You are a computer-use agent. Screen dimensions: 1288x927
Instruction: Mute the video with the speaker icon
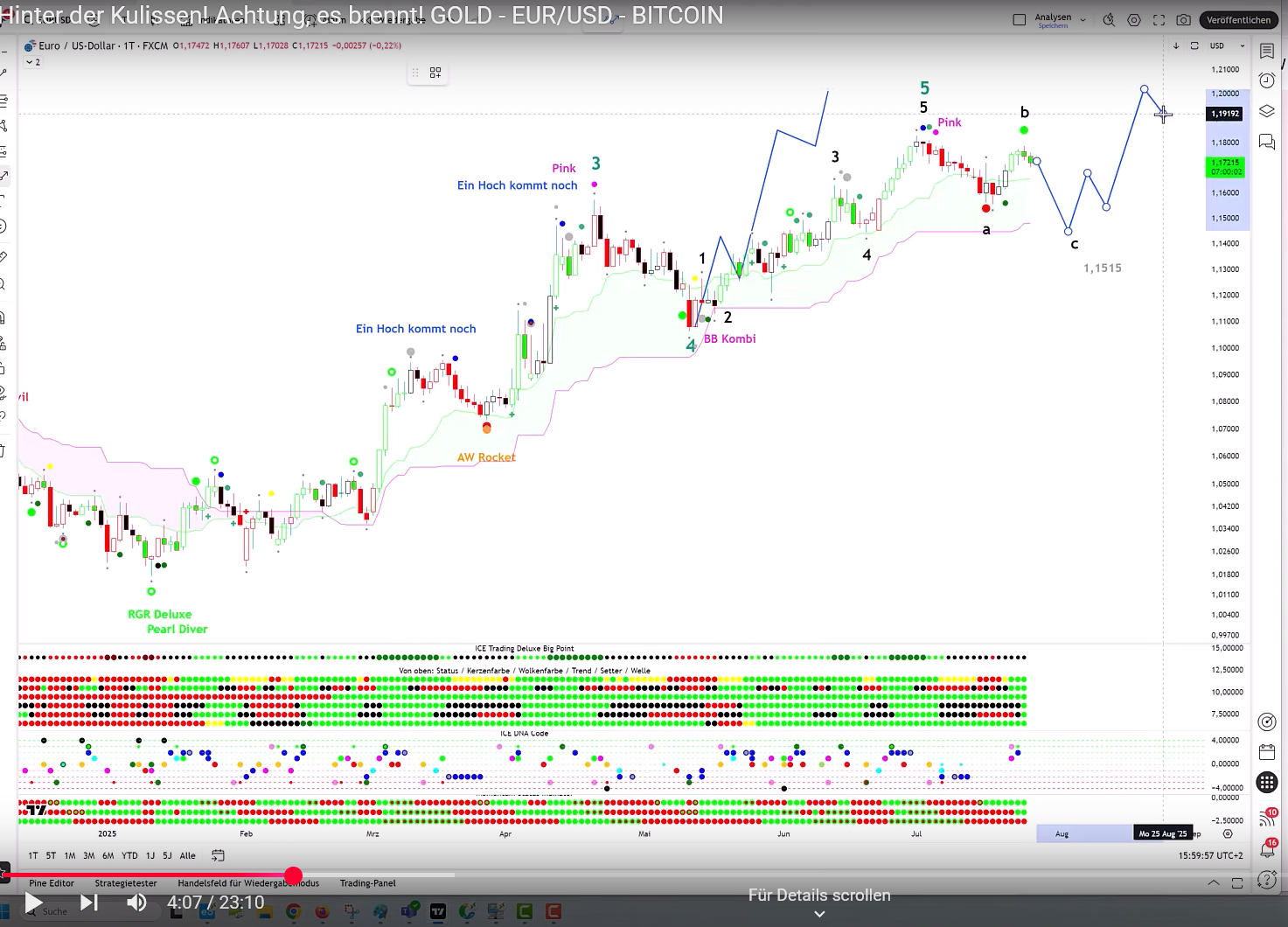(136, 903)
